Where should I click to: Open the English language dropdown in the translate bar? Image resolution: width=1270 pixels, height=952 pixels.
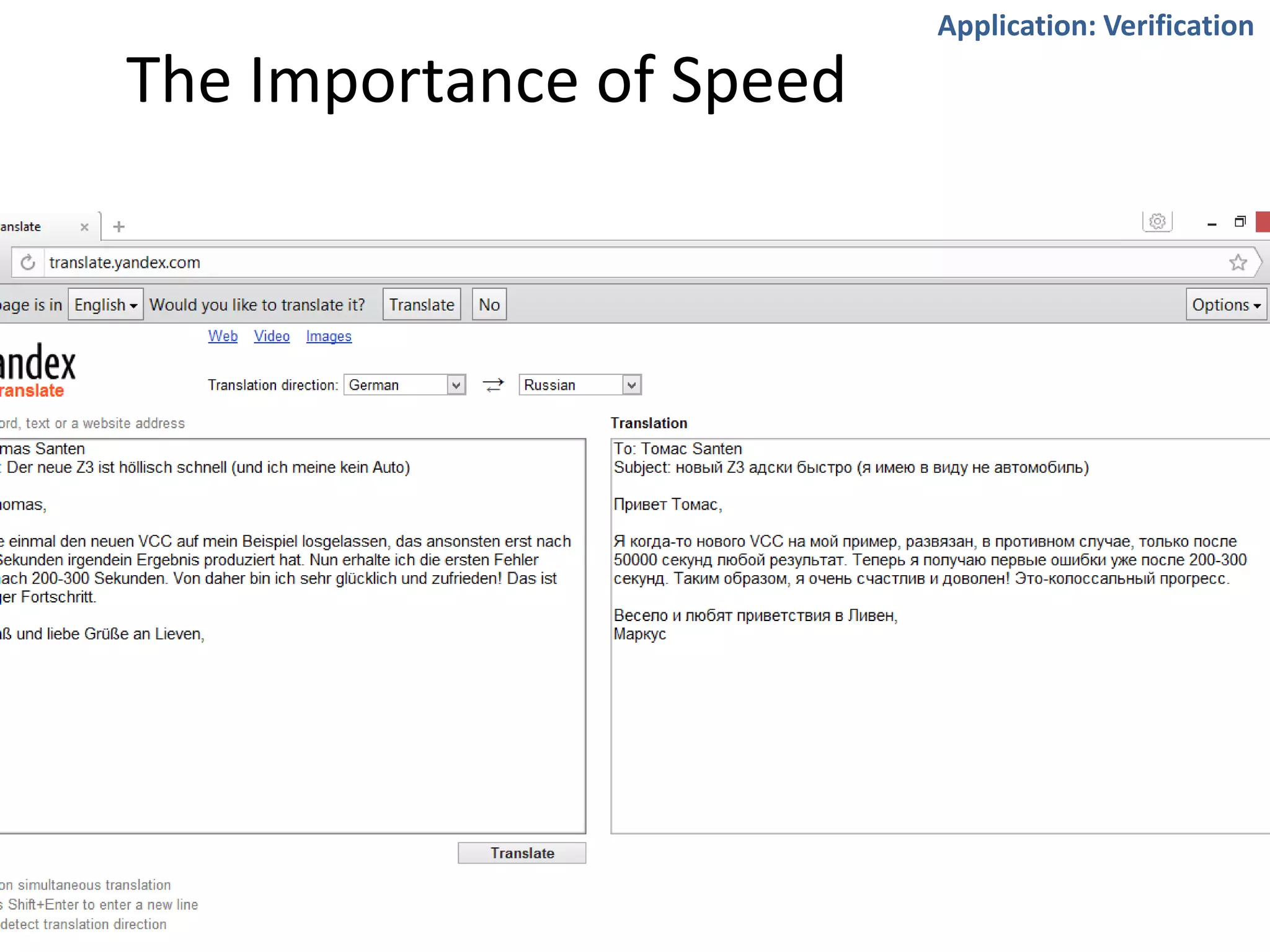pyautogui.click(x=105, y=304)
